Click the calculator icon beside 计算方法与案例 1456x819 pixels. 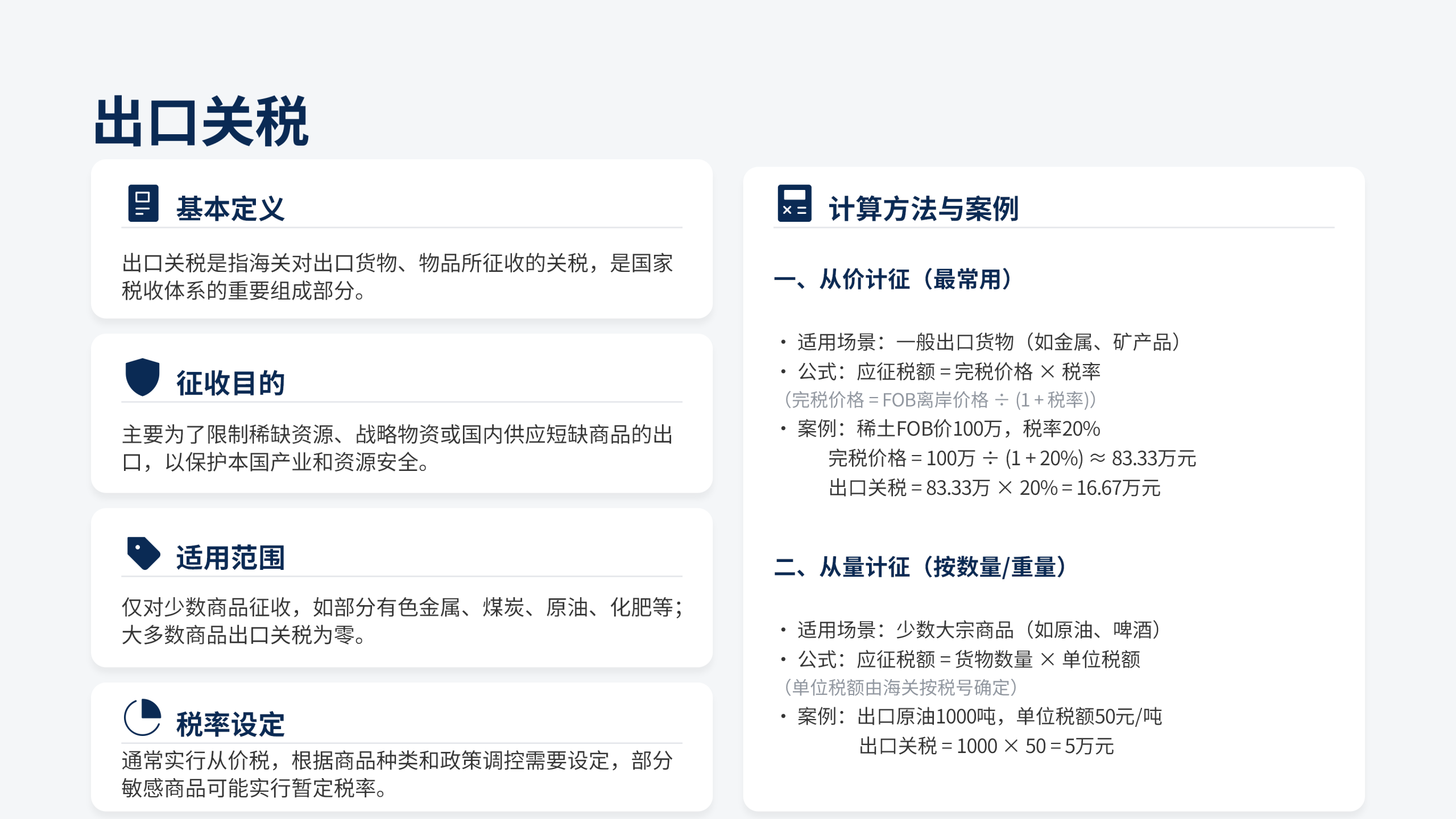(x=794, y=203)
